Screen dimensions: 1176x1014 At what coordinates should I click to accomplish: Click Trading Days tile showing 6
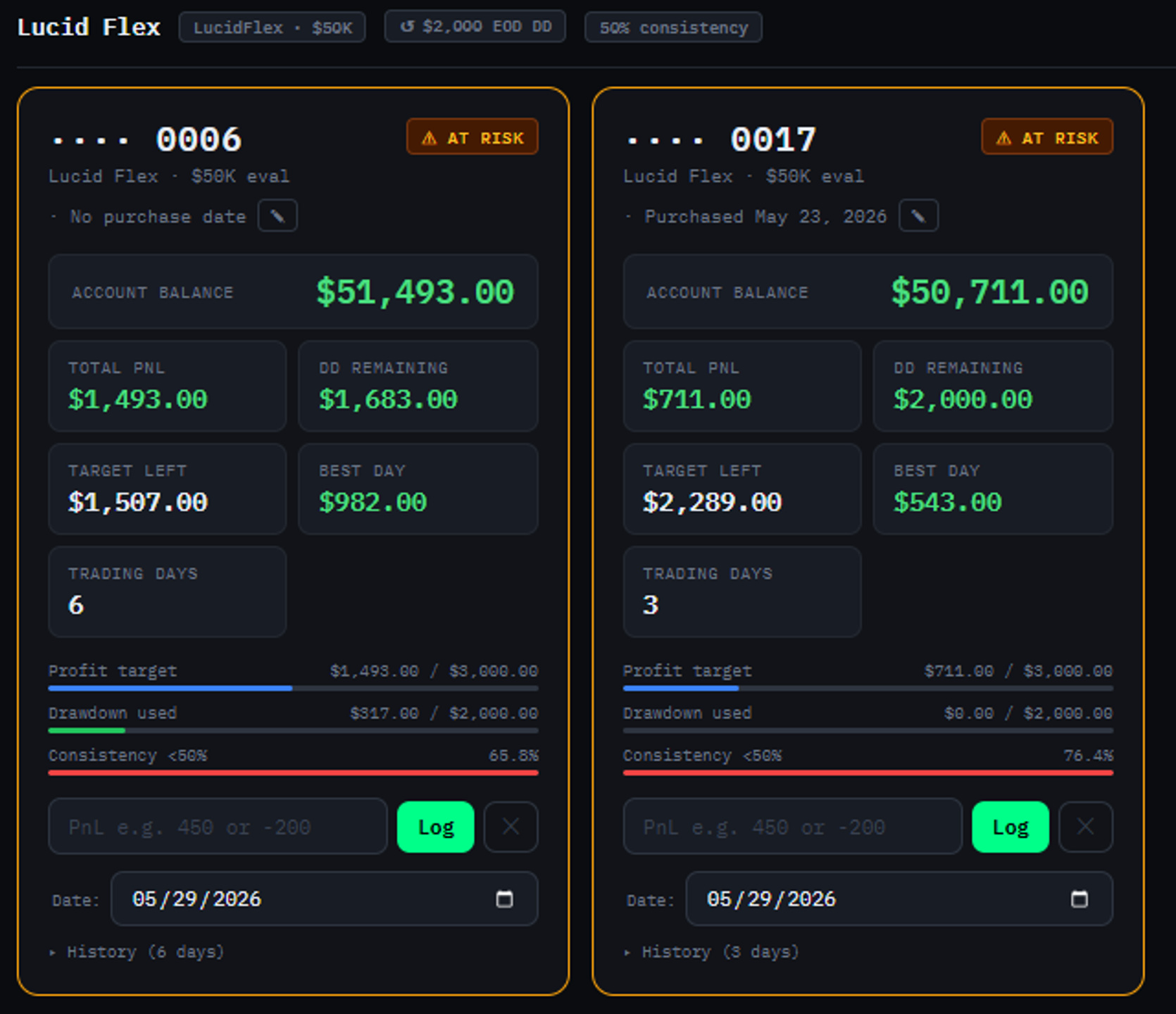coord(168,591)
